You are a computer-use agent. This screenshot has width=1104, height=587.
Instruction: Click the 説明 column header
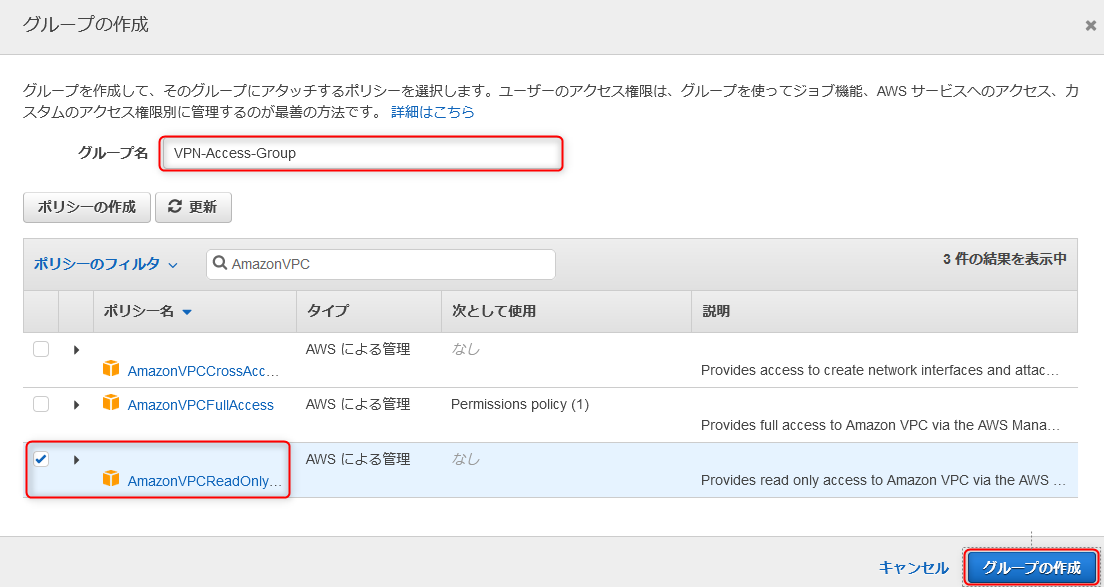click(x=715, y=311)
